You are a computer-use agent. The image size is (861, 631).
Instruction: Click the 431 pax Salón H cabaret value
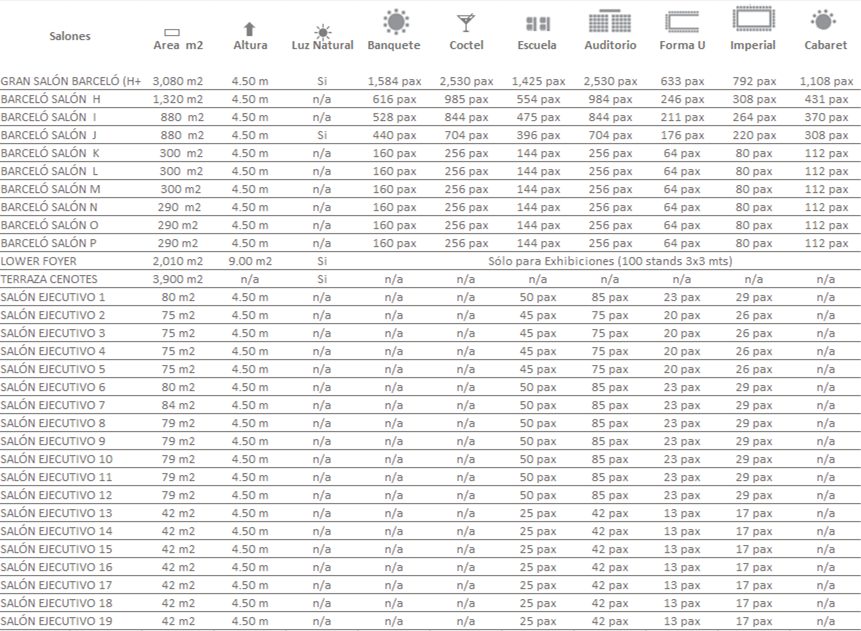pyautogui.click(x=826, y=99)
